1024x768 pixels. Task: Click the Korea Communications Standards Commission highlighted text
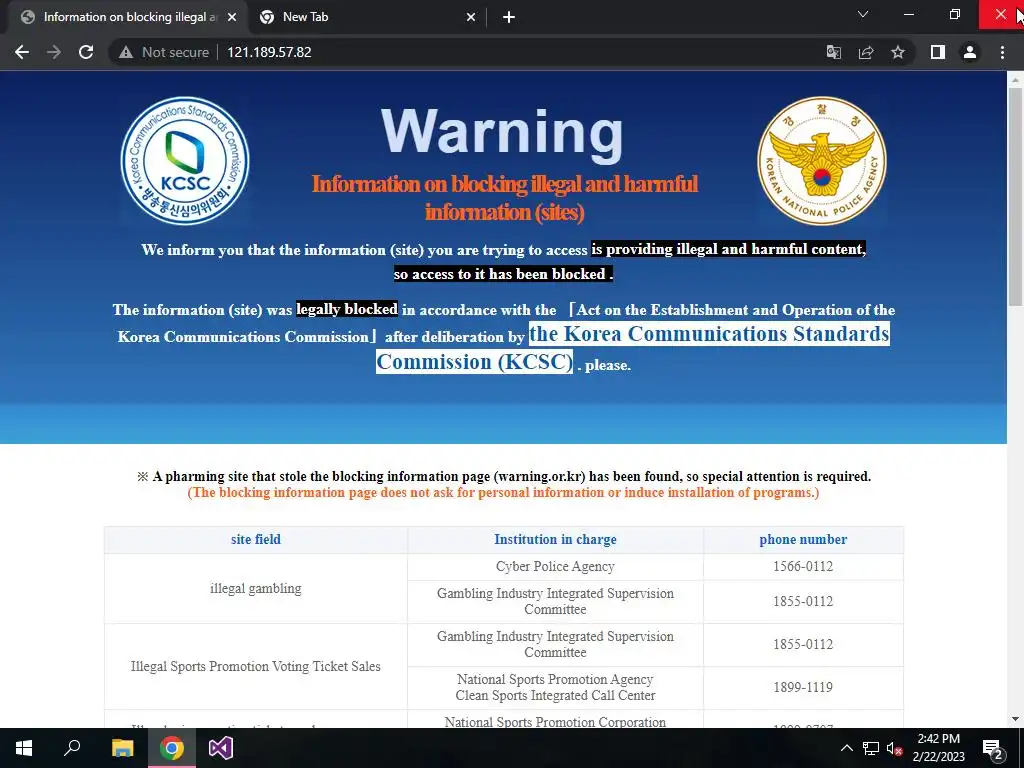(x=632, y=347)
